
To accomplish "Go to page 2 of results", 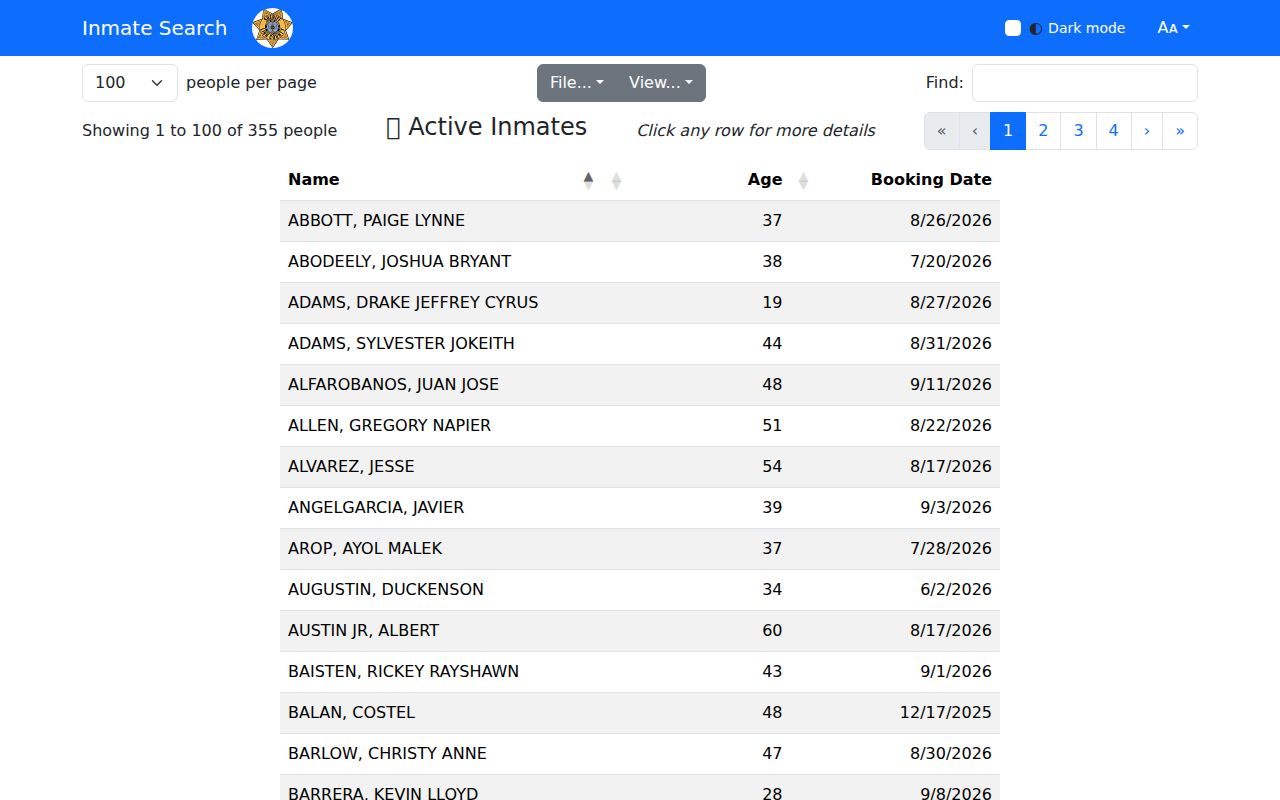I will 1043,131.
